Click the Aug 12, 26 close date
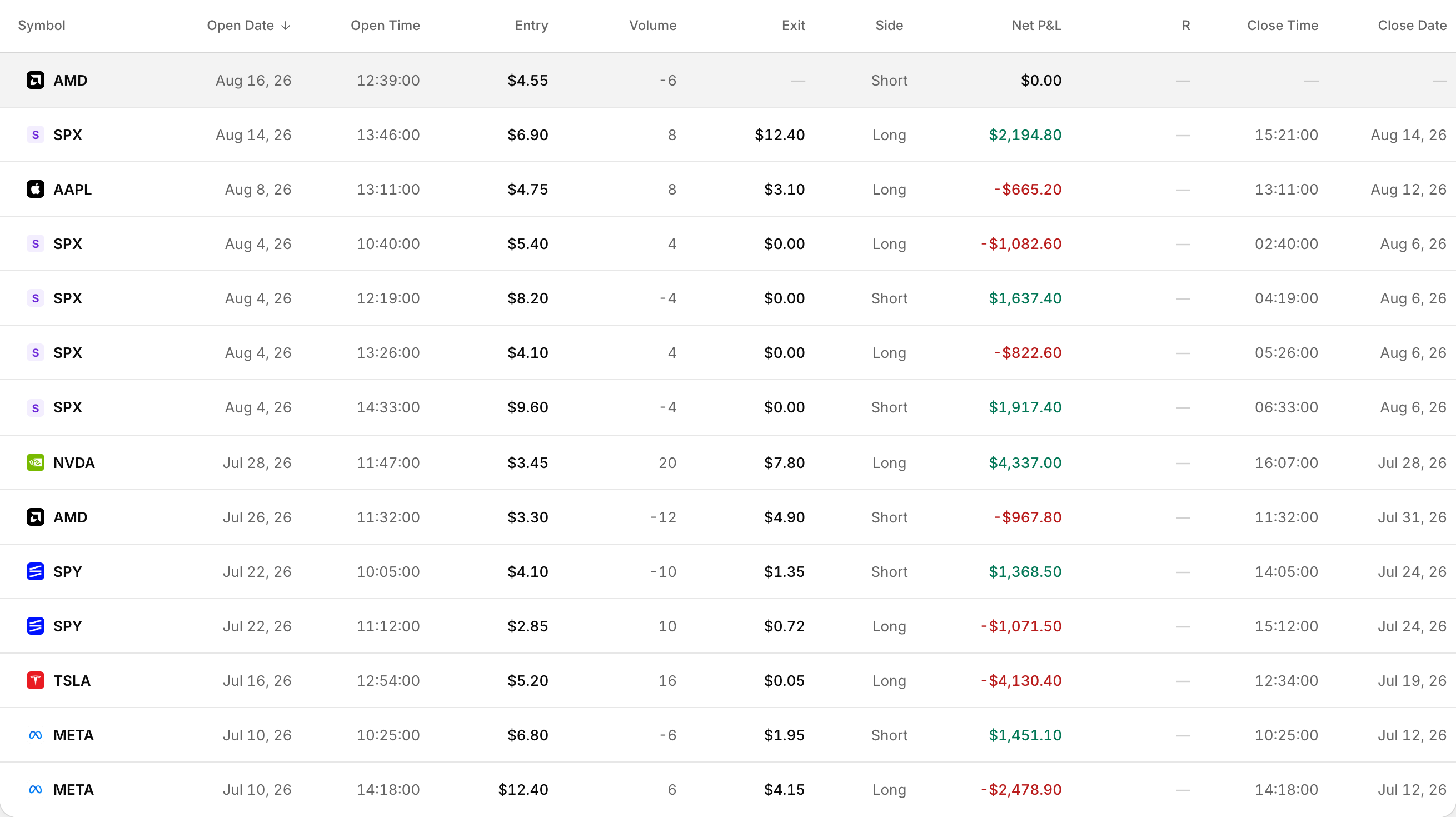Viewport: 1456px width, 817px height. tap(1409, 190)
